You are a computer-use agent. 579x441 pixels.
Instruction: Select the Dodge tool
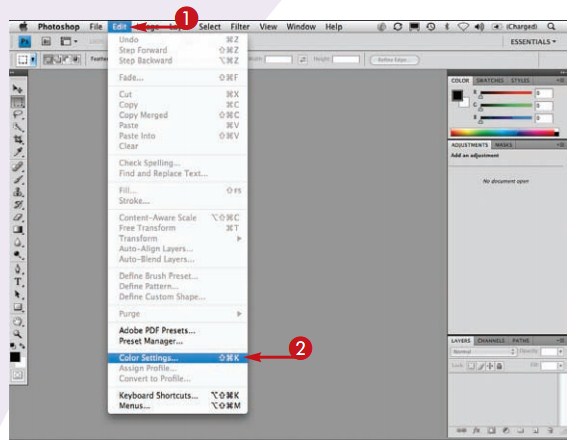point(18,255)
